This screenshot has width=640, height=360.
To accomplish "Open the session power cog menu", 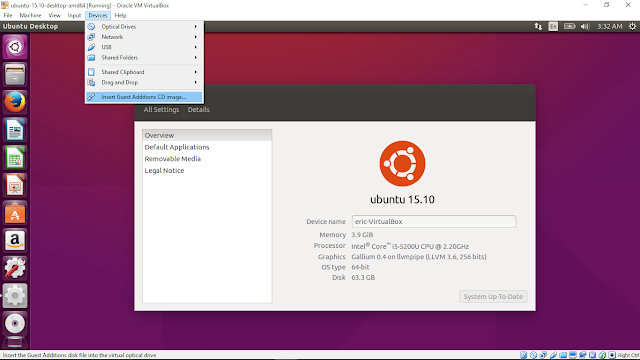I will (632, 27).
